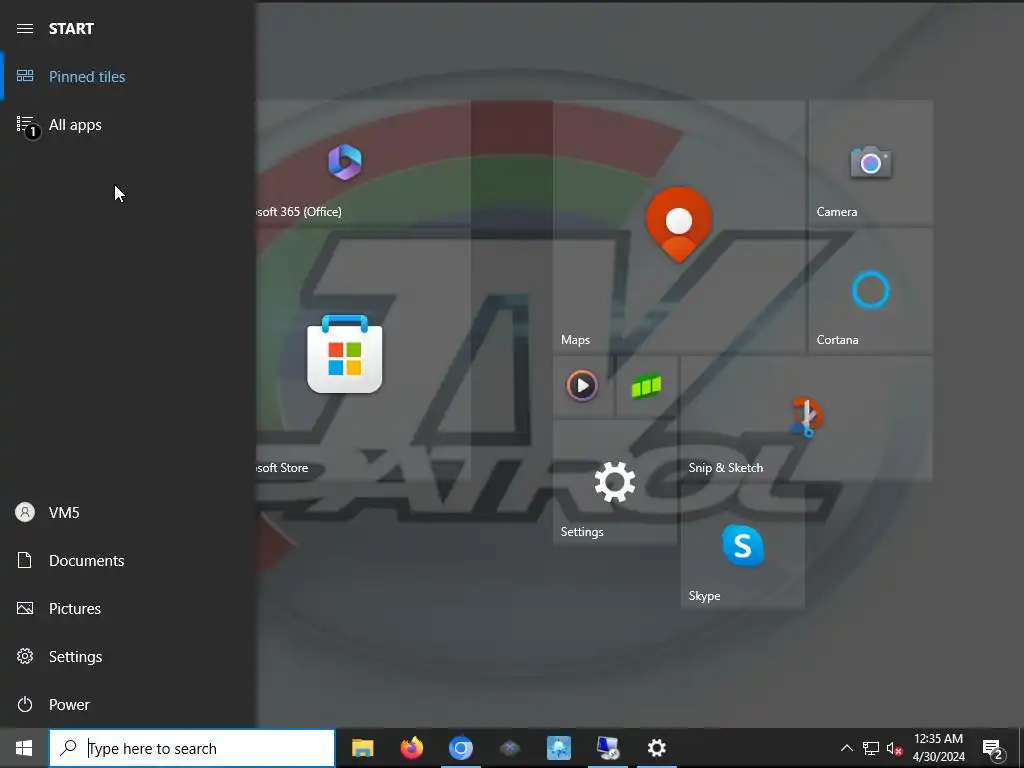Switch to Chromium browser on taskbar
The height and width of the screenshot is (768, 1024).
(460, 748)
